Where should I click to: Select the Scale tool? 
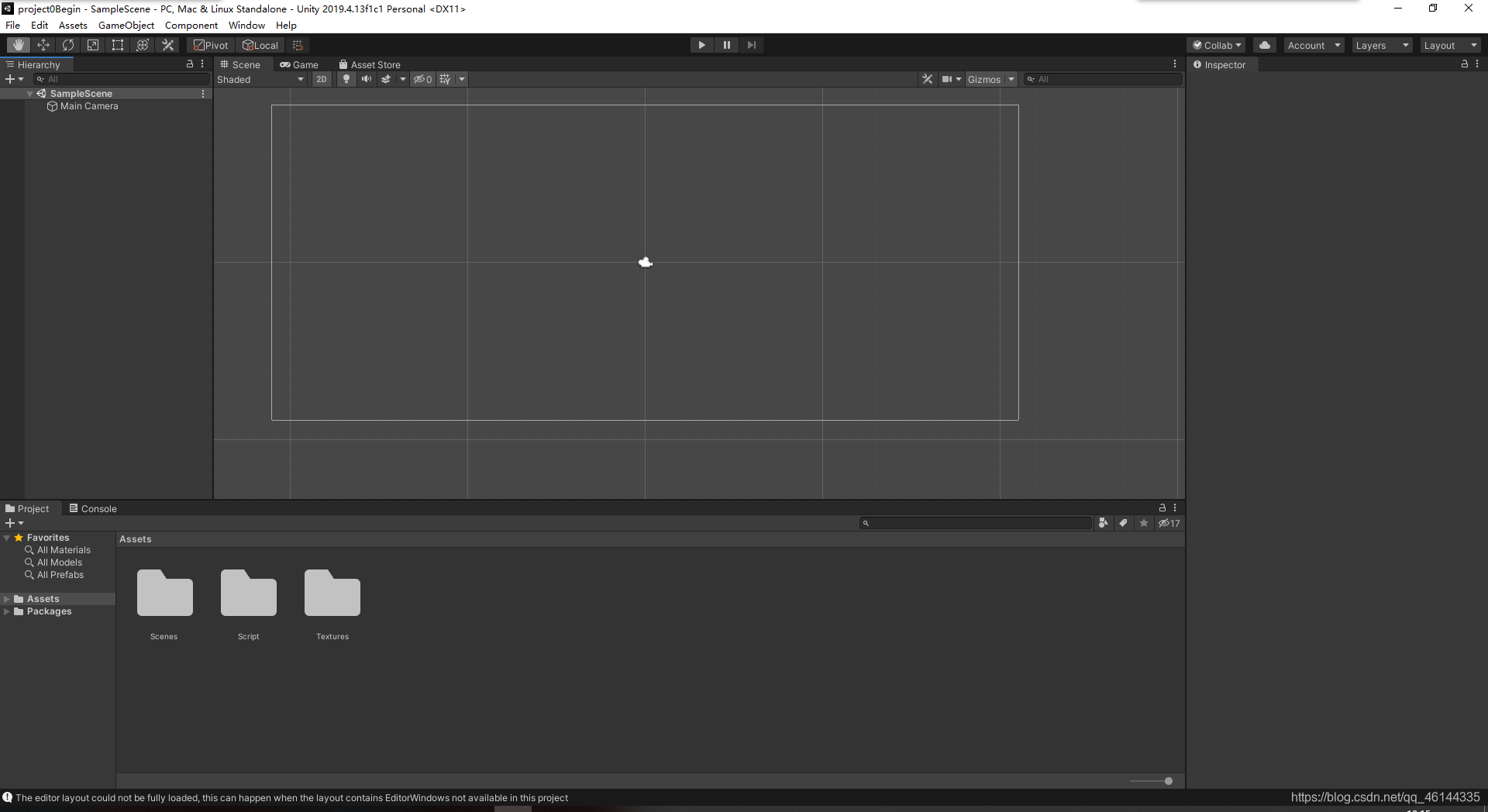click(x=93, y=45)
